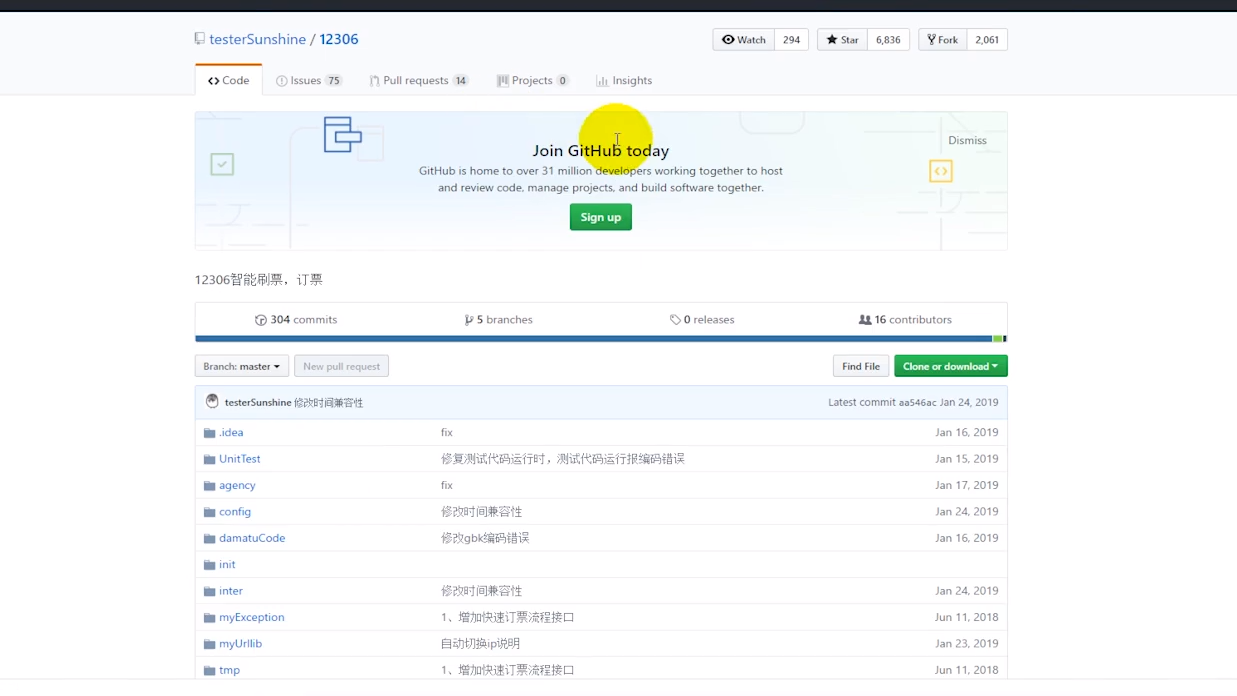Image resolution: width=1237 pixels, height=696 pixels.
Task: Open latest commit hash aa546ac
Action: click(917, 402)
